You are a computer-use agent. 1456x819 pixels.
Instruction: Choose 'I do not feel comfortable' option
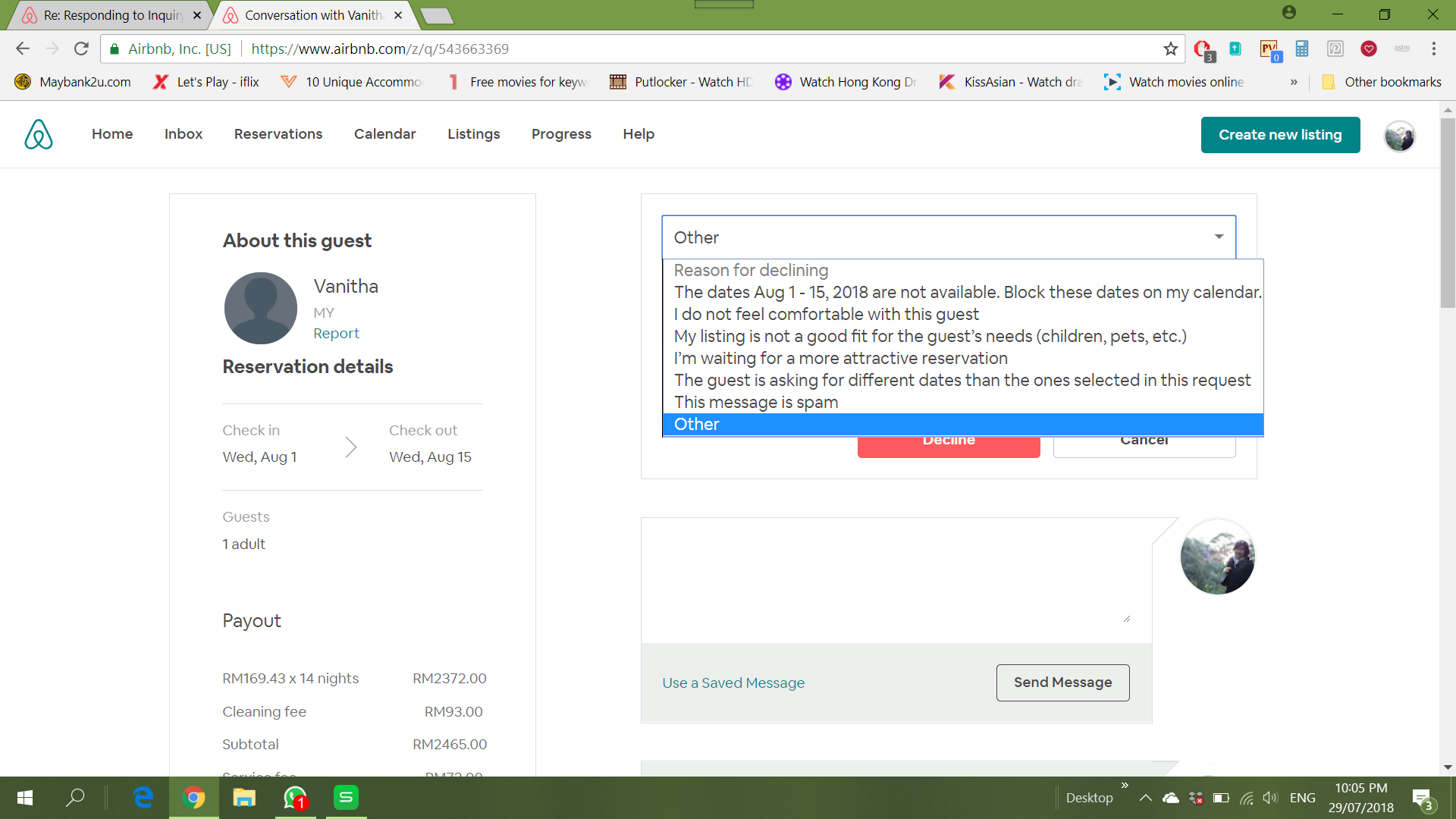826,315
